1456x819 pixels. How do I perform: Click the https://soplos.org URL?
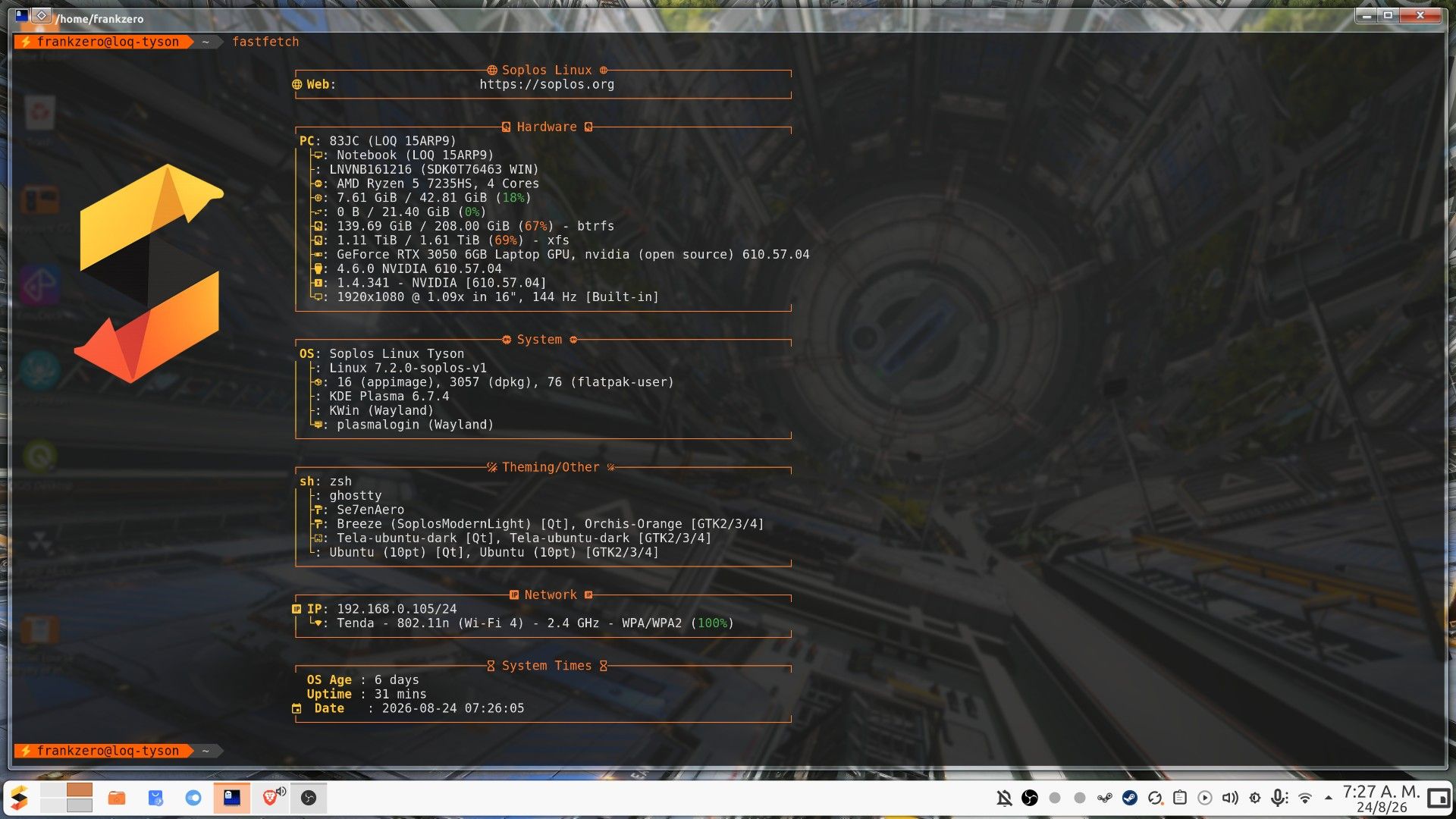click(x=547, y=85)
